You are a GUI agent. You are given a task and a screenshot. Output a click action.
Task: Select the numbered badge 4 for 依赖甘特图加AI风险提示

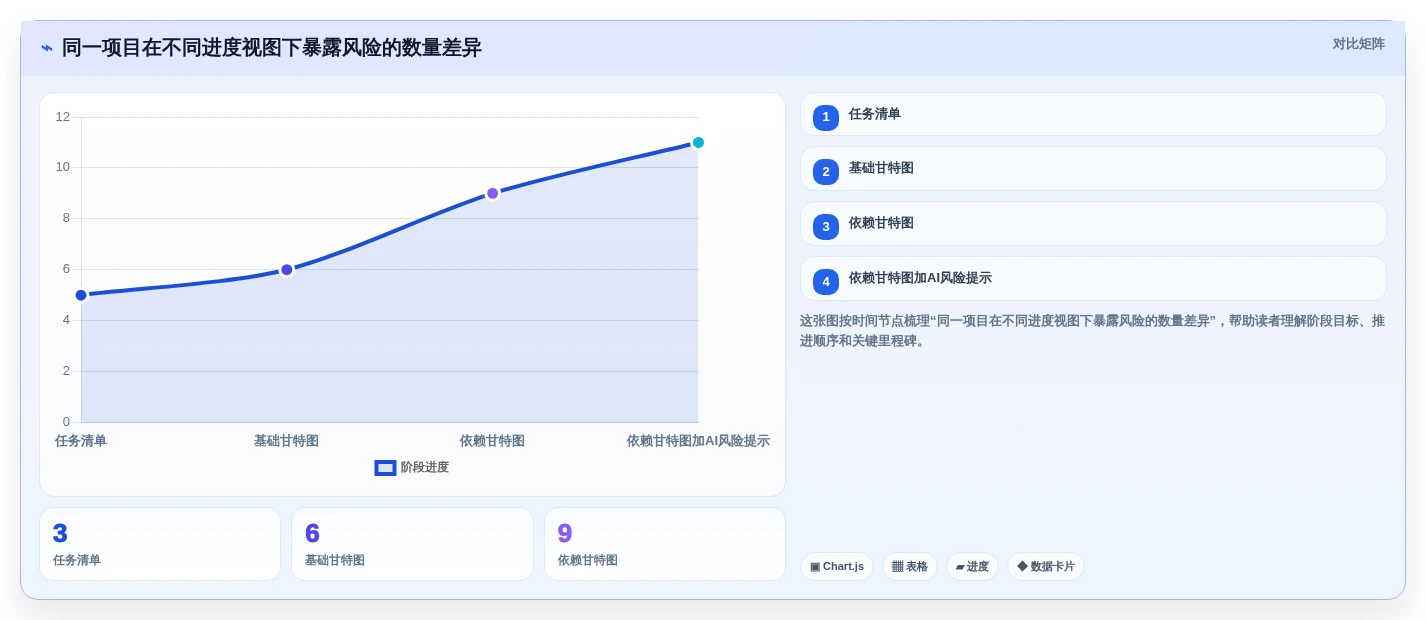[x=826, y=282]
